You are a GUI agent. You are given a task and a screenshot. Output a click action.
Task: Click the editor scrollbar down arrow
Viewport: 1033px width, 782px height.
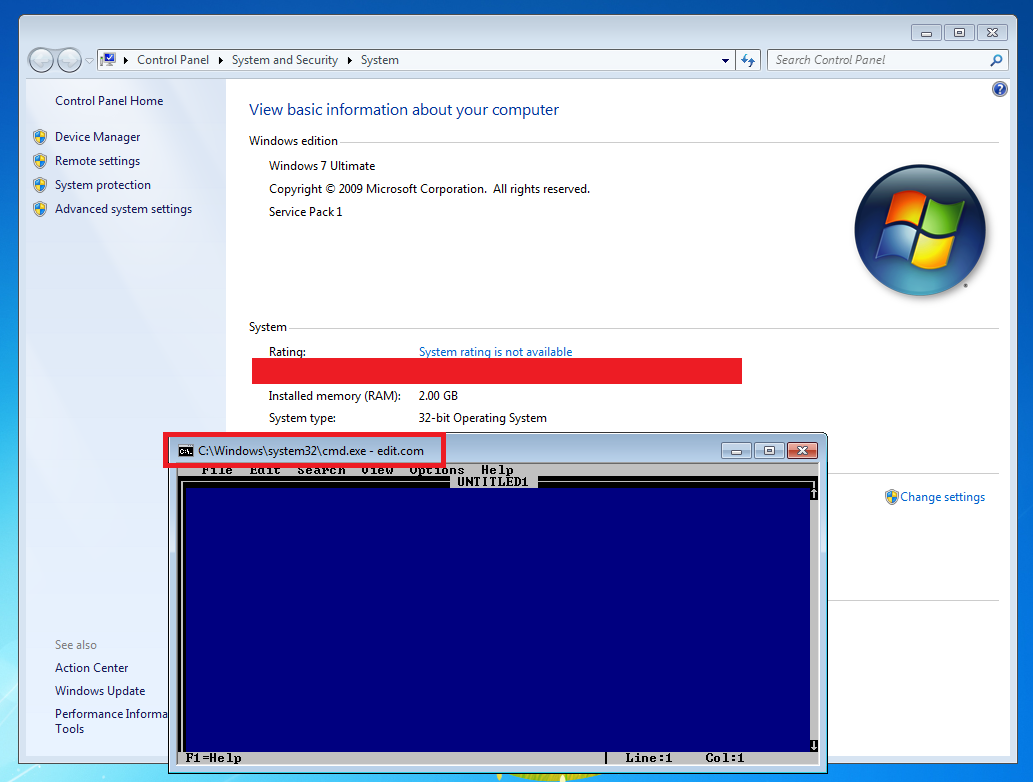tap(814, 745)
